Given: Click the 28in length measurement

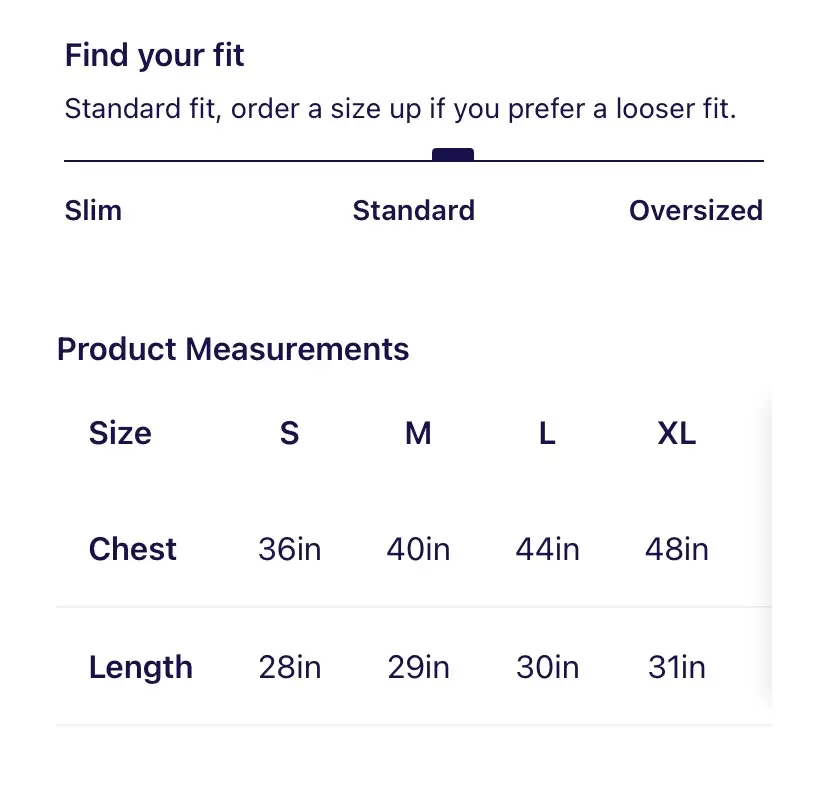Looking at the screenshot, I should (289, 667).
